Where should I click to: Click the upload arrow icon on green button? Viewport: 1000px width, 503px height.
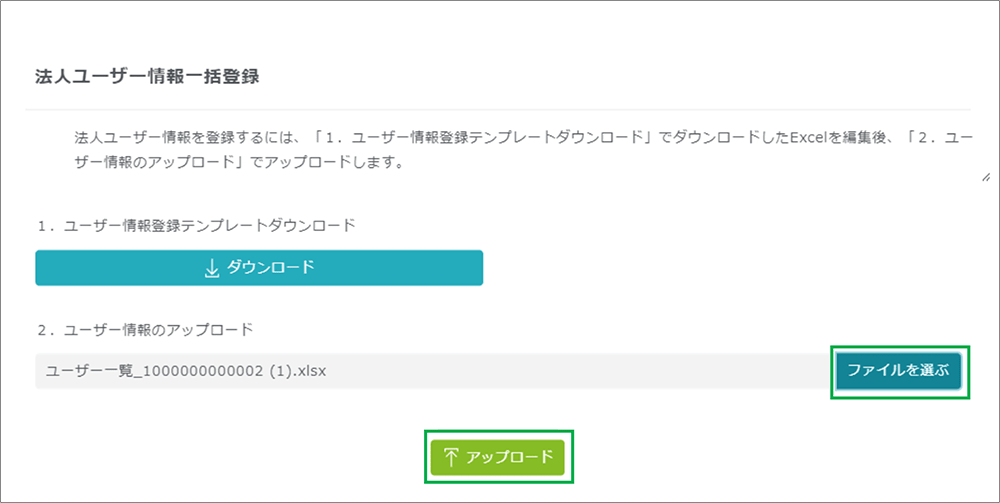point(451,457)
